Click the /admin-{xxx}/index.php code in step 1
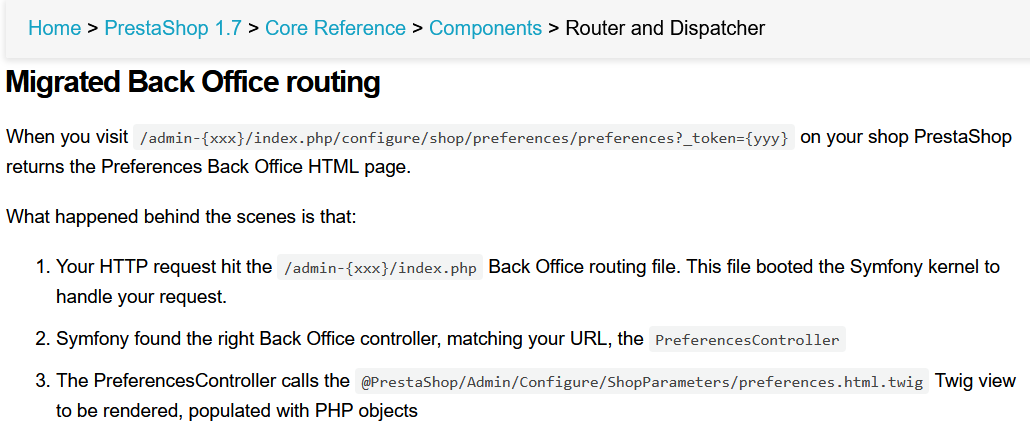Screen dimensions: 1030x432 pyautogui.click(x=380, y=267)
